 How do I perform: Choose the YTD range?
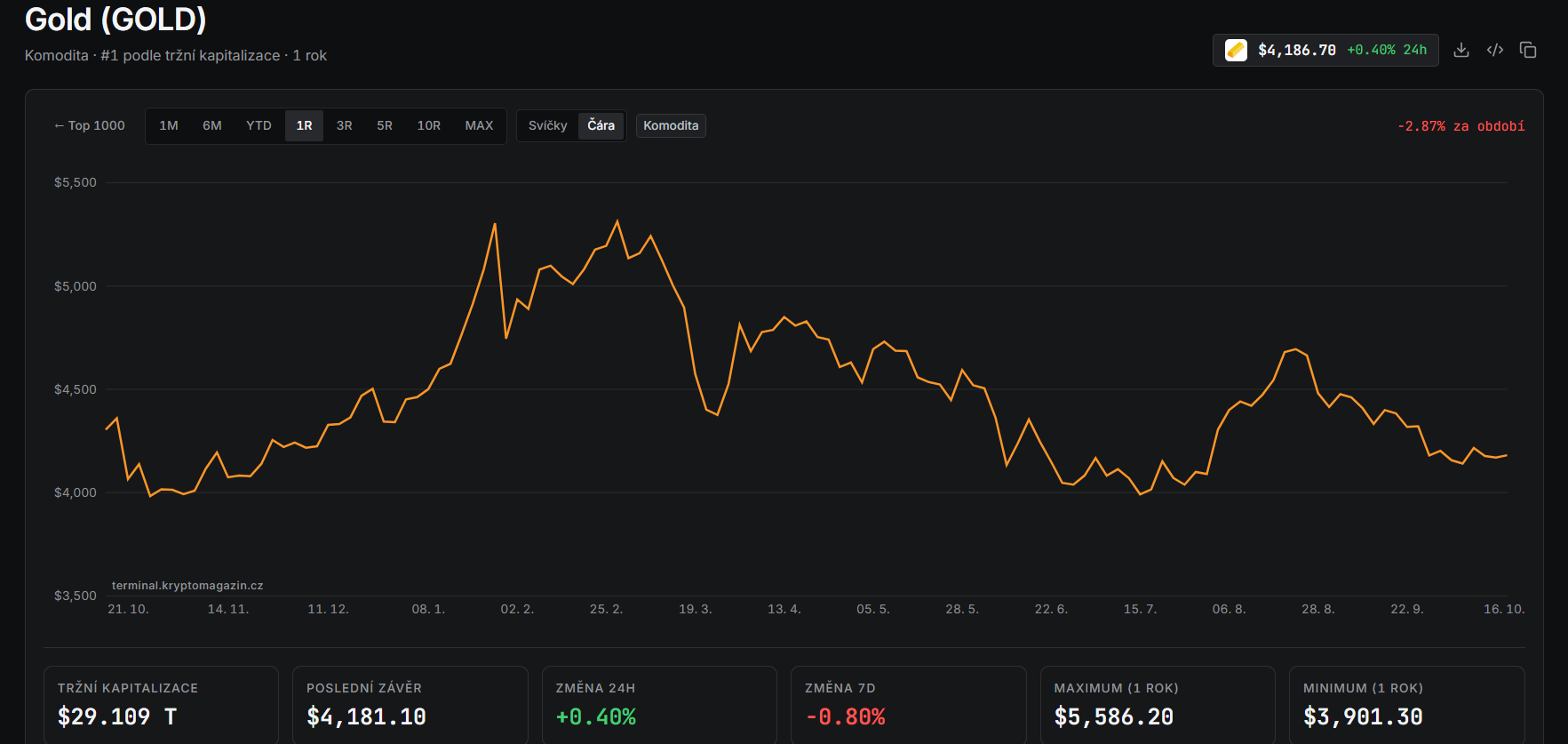pos(259,125)
